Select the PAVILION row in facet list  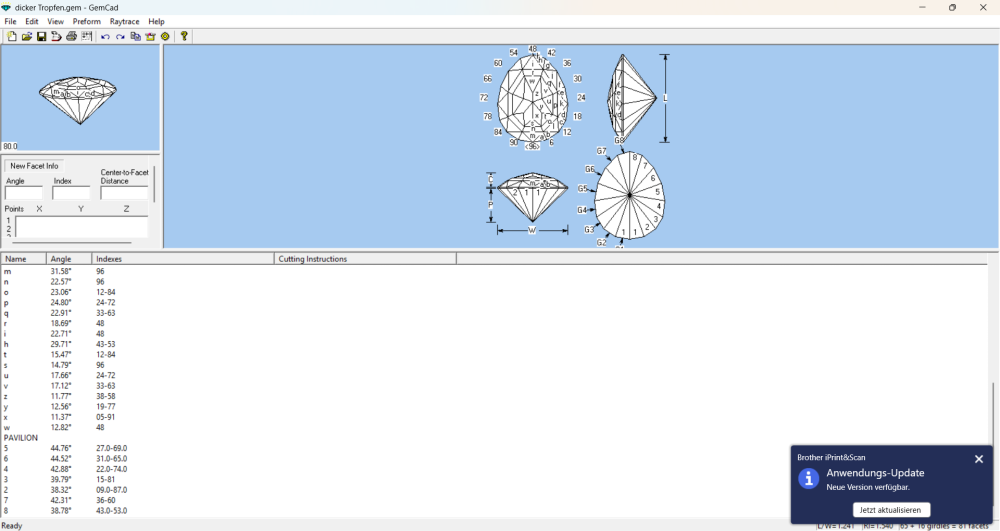pos(21,438)
